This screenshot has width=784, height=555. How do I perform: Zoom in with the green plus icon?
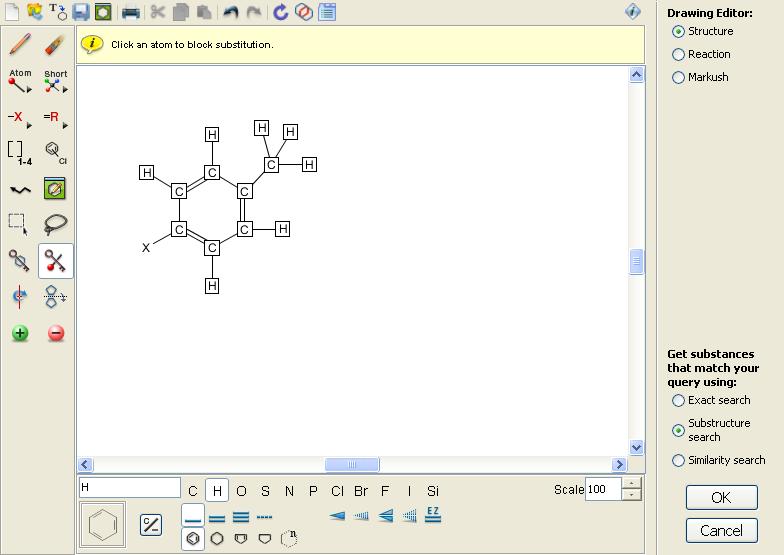click(20, 333)
